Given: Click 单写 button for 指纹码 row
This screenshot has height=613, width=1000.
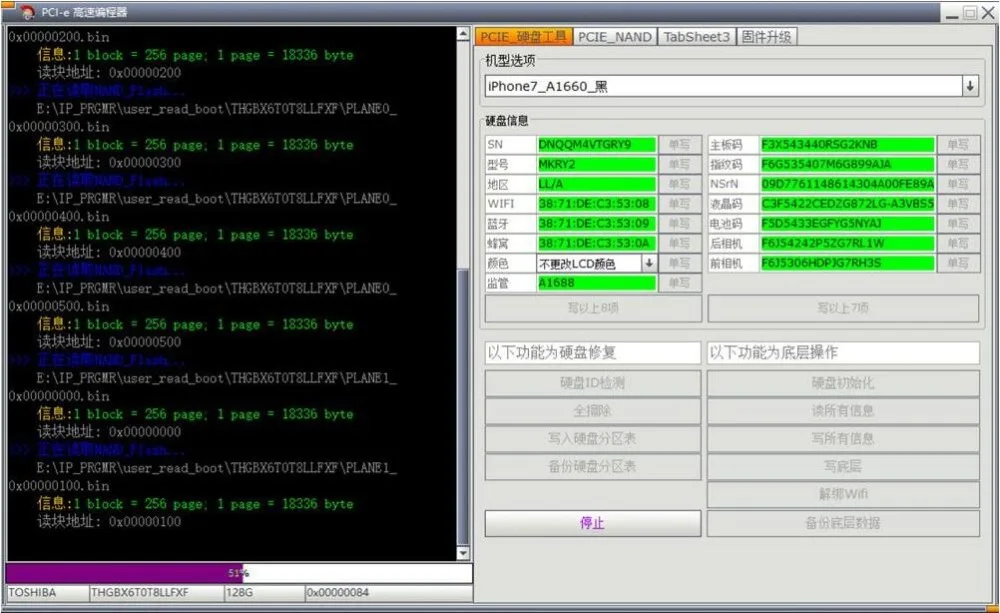Looking at the screenshot, I should (958, 164).
